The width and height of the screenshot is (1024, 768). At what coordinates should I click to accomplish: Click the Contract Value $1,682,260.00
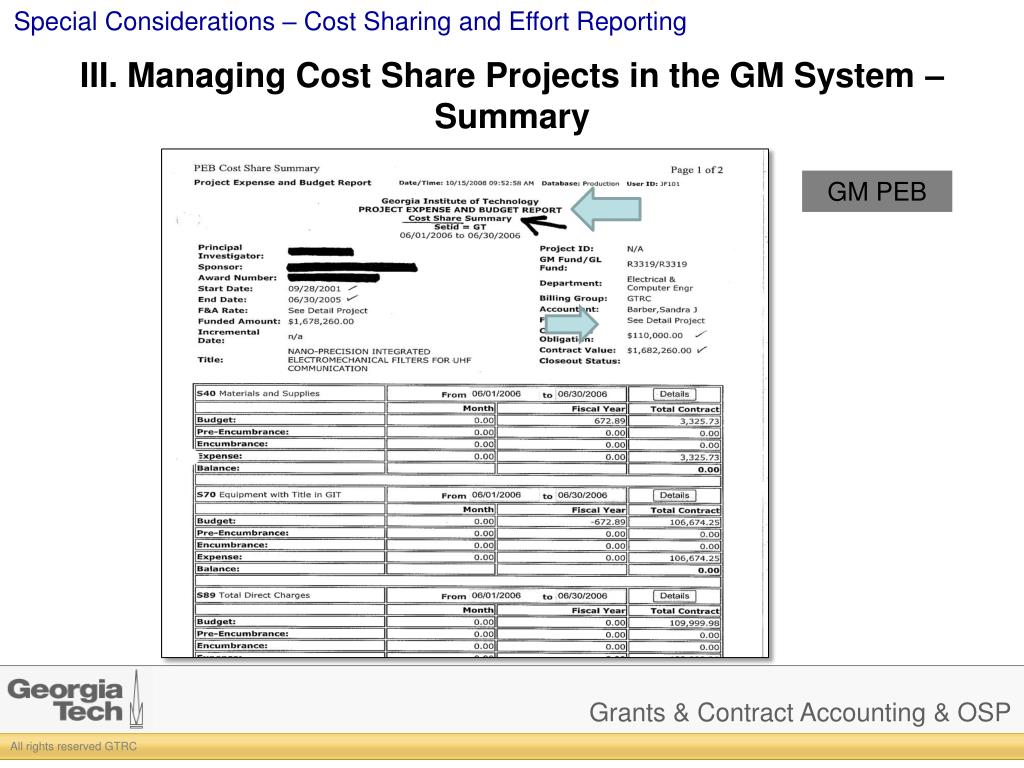(659, 351)
